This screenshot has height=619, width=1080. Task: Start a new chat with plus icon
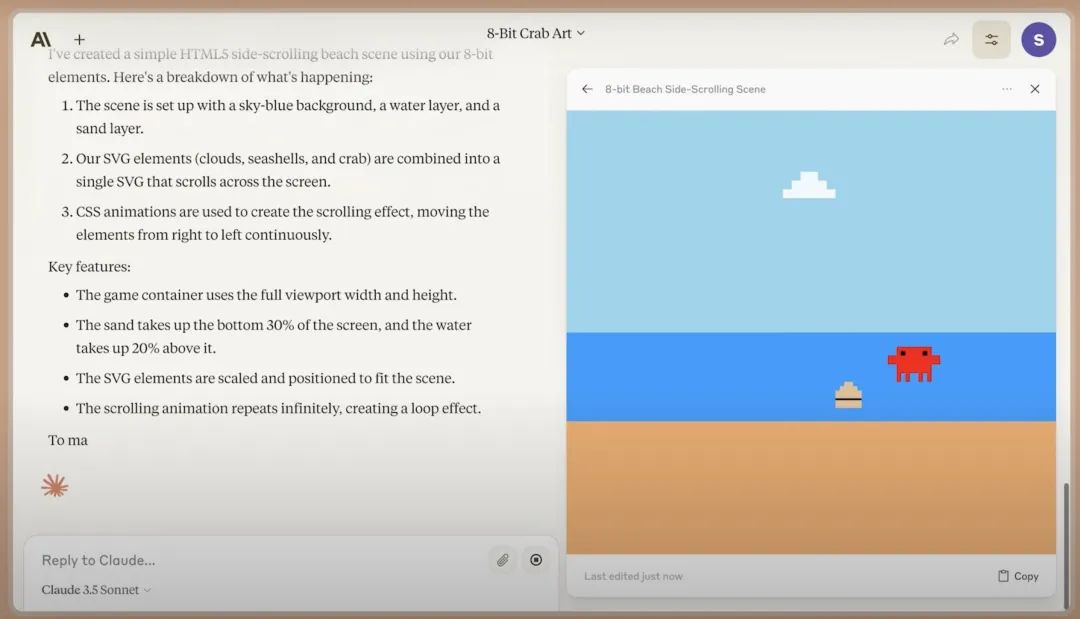tap(80, 40)
